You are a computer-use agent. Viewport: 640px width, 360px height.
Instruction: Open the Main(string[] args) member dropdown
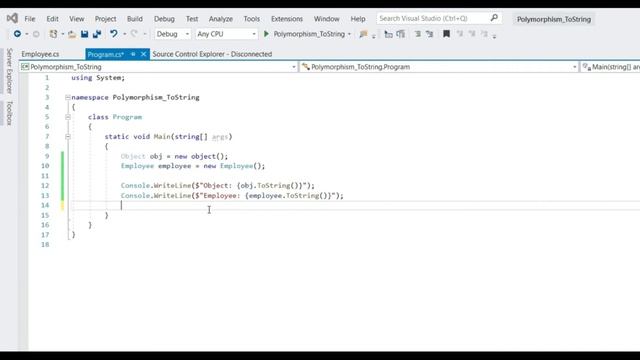click(610, 67)
